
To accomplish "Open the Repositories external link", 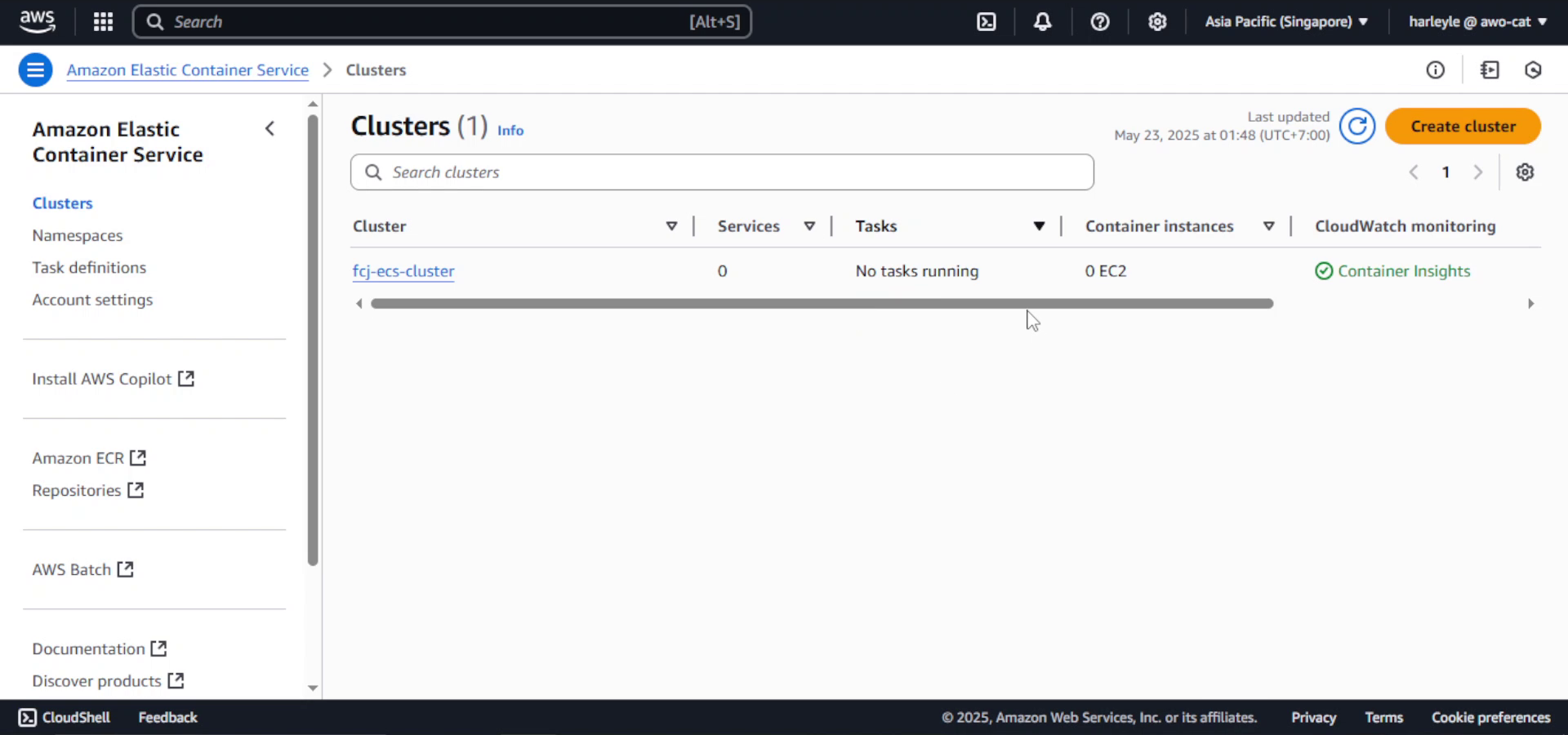I will pos(87,491).
